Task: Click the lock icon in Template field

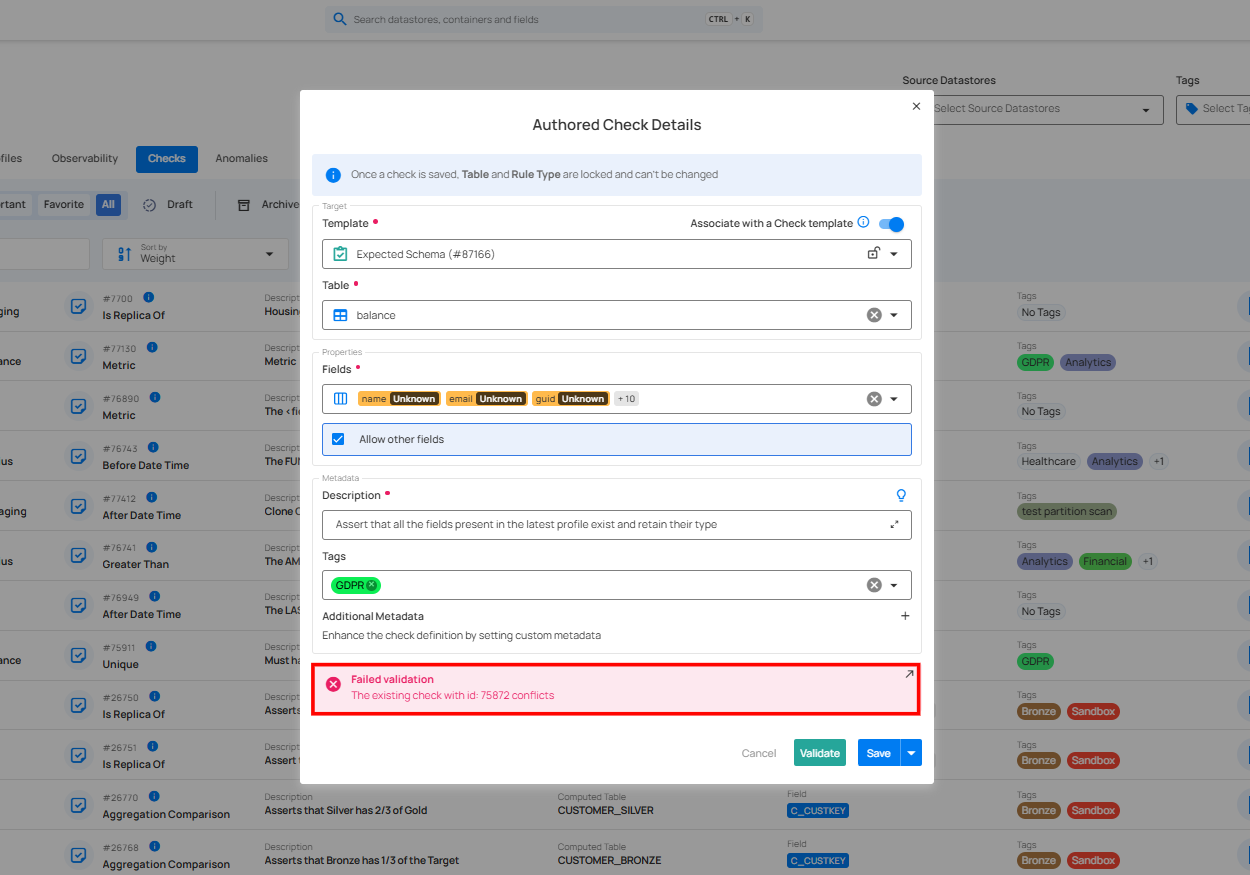Action: pyautogui.click(x=873, y=254)
